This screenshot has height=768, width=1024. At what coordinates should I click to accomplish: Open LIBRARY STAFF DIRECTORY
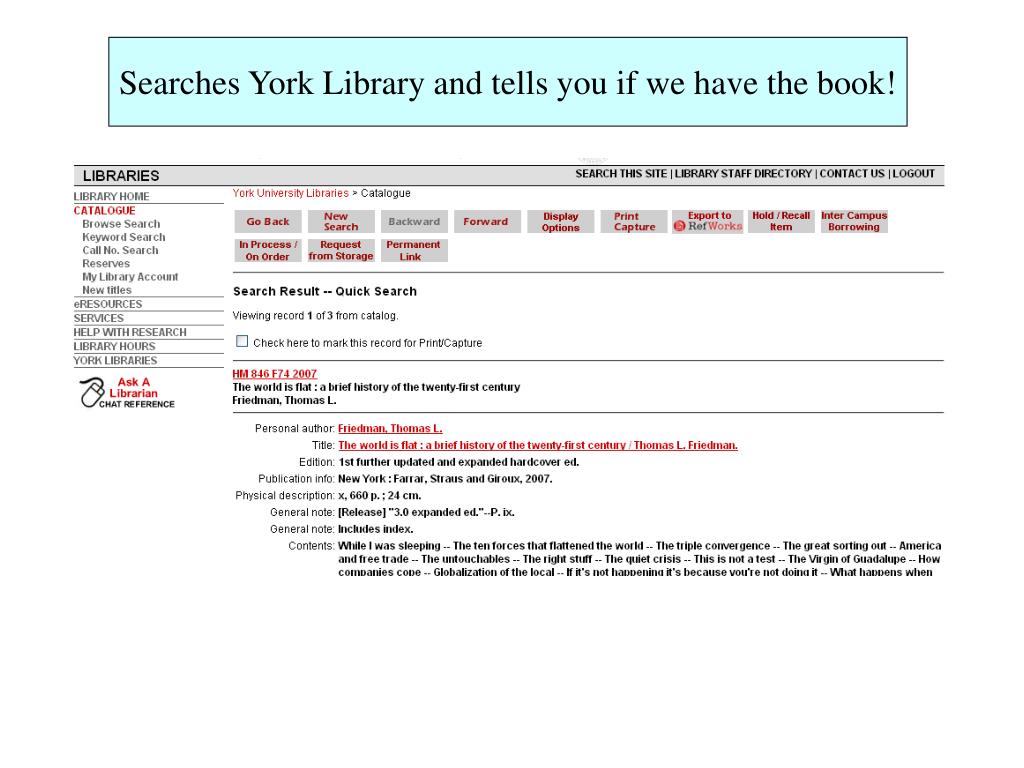pos(743,174)
